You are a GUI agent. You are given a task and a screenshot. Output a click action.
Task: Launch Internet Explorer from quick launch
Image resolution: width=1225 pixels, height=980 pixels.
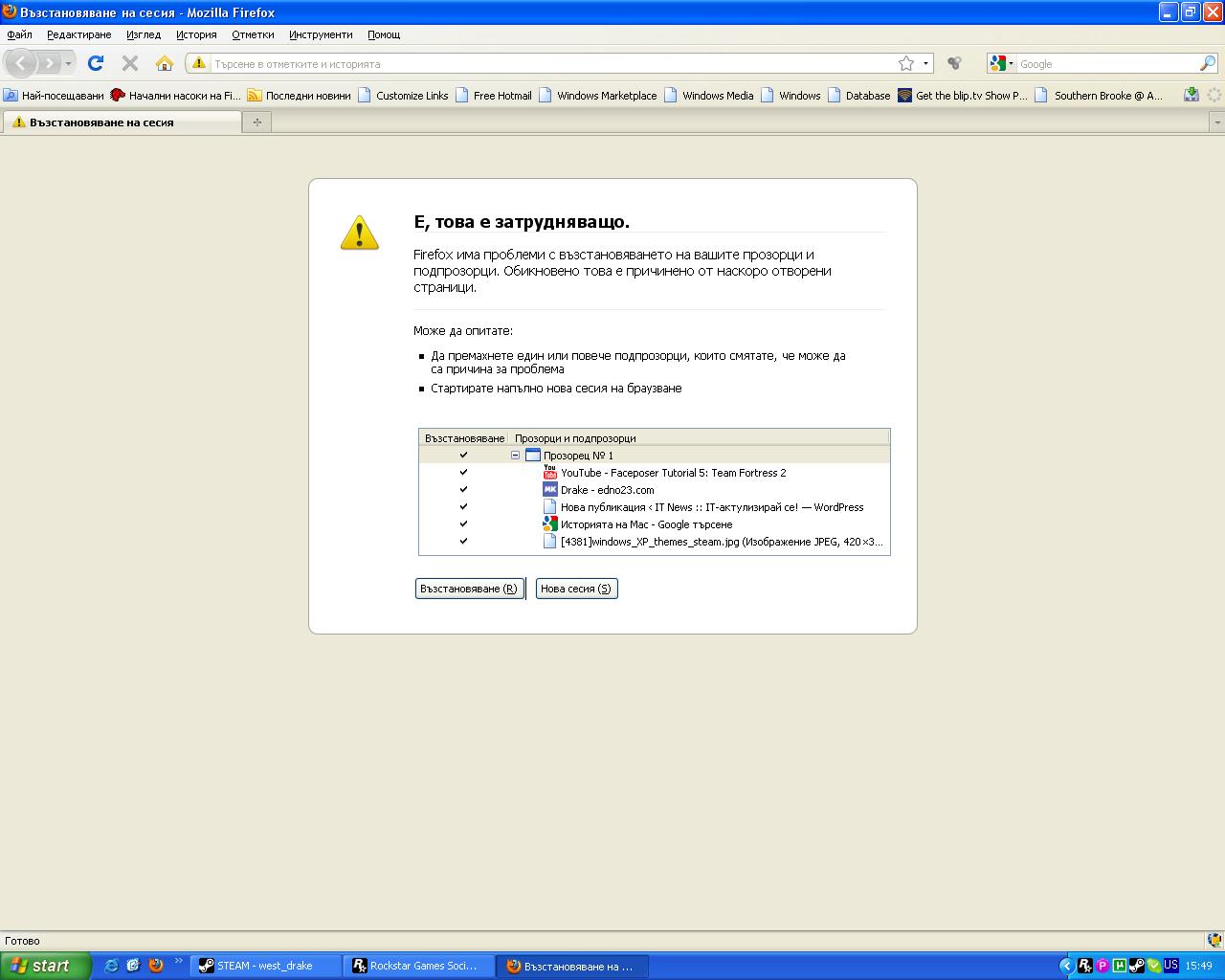coord(111,966)
